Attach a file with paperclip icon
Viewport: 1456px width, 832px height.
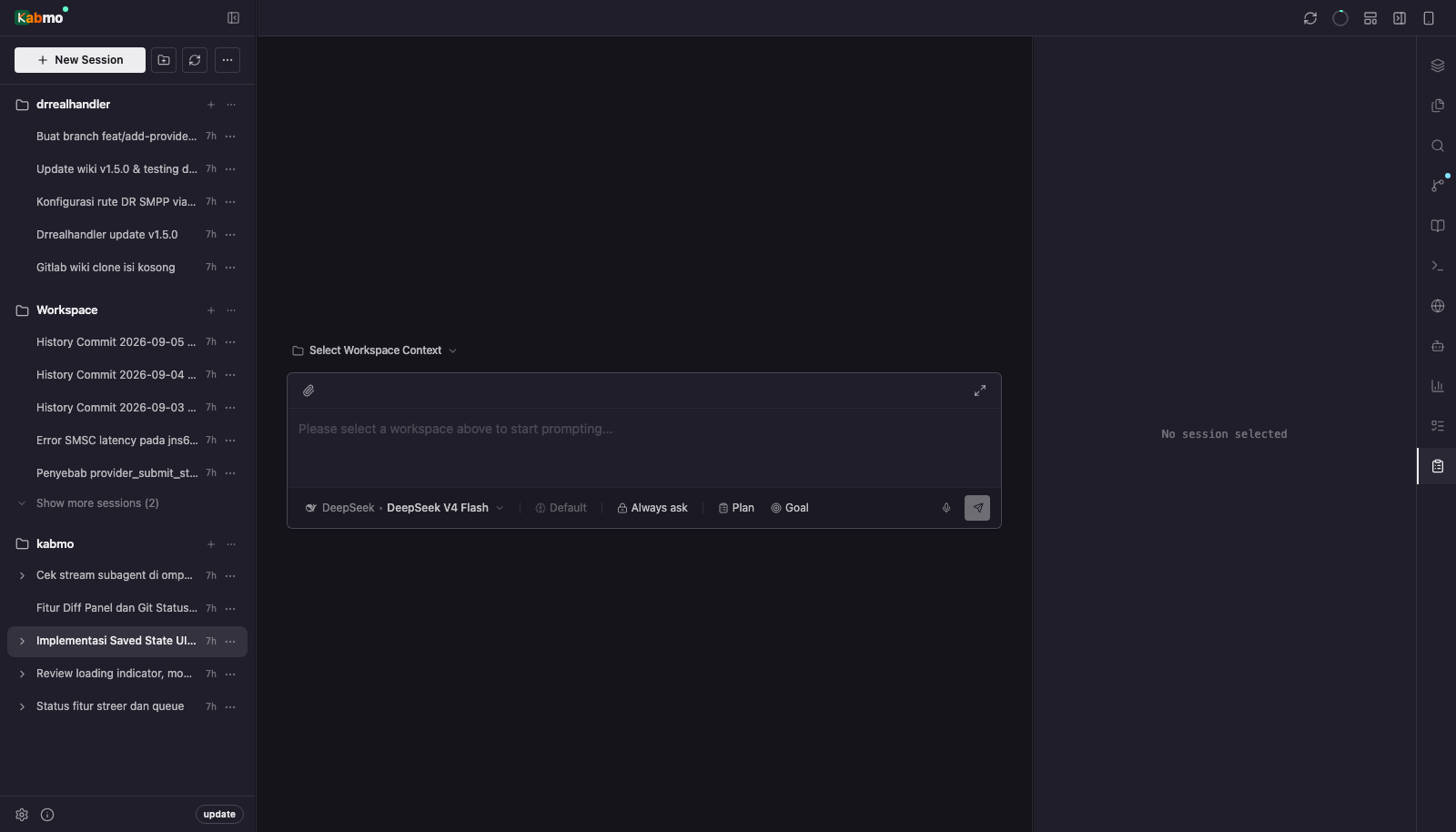[308, 391]
